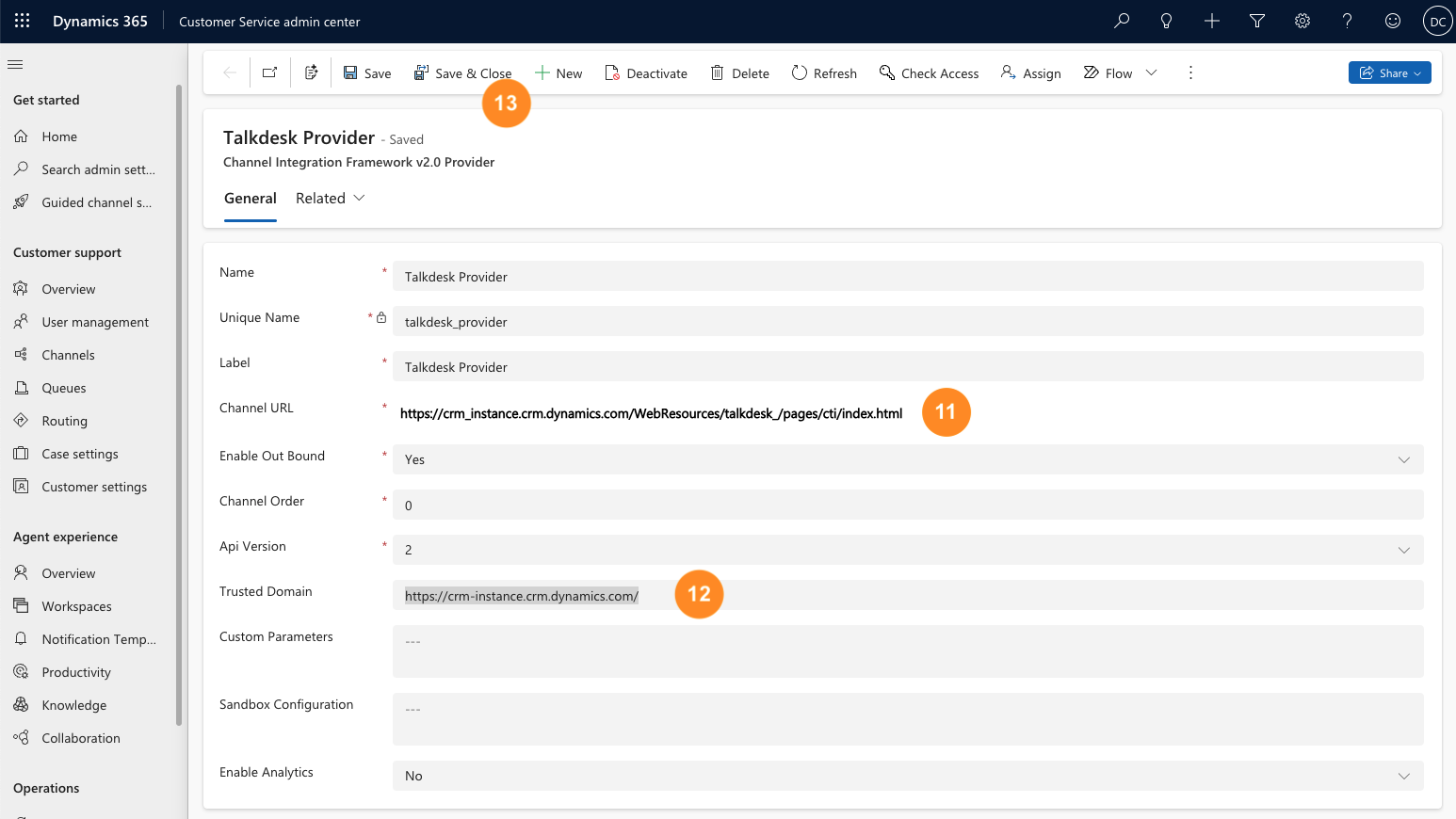This screenshot has height=819, width=1456.
Task: Open the settings gear icon
Action: tap(1302, 21)
